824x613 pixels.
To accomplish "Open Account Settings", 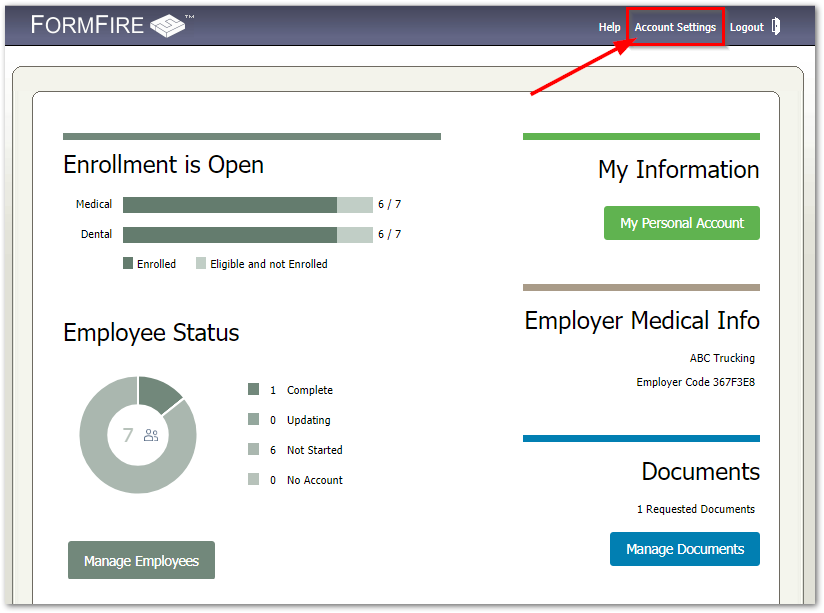I will click(675, 27).
